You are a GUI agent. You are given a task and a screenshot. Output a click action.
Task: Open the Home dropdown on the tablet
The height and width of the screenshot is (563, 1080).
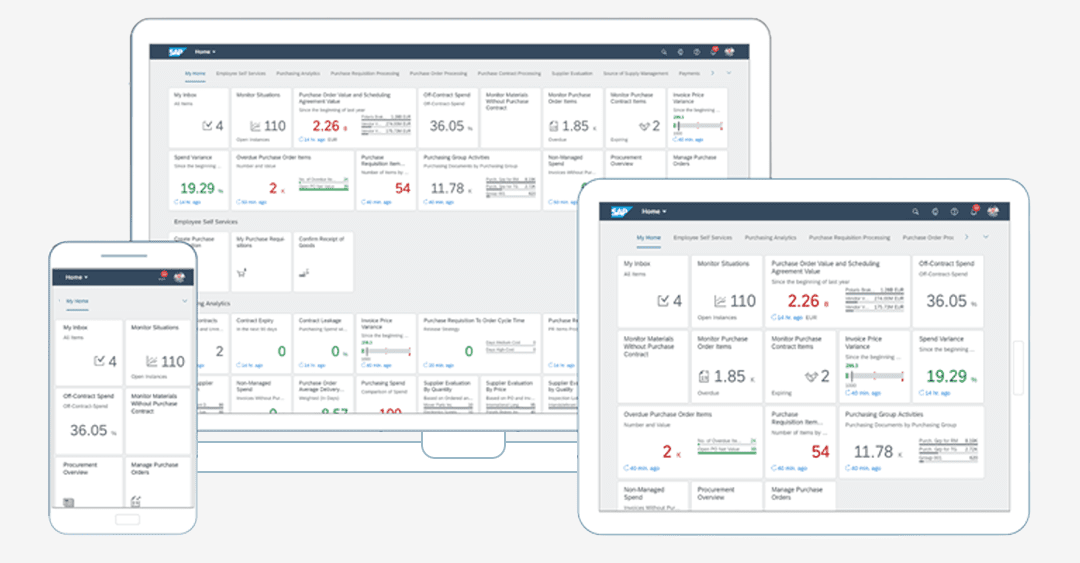click(x=654, y=212)
